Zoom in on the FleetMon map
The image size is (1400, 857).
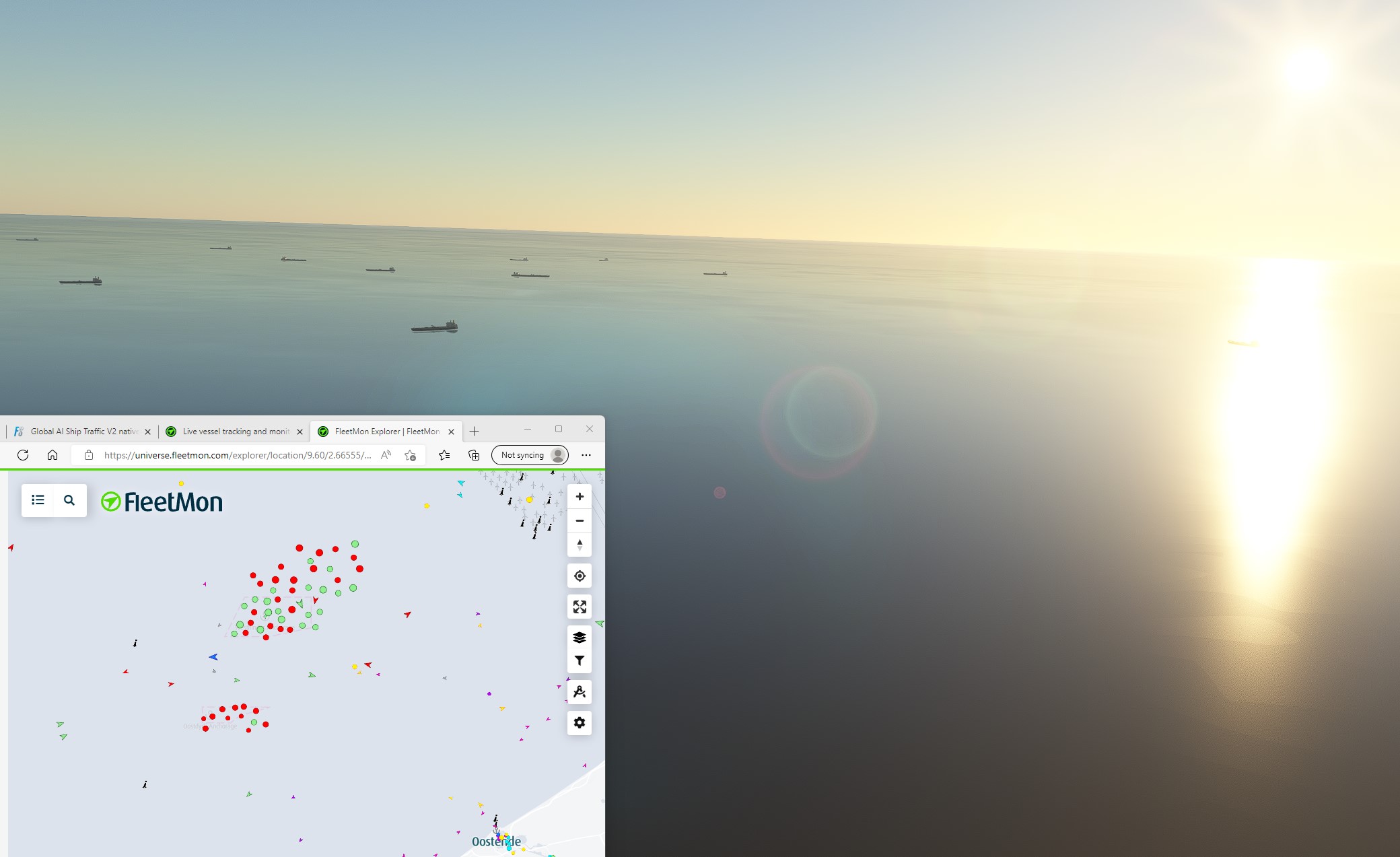click(x=580, y=497)
